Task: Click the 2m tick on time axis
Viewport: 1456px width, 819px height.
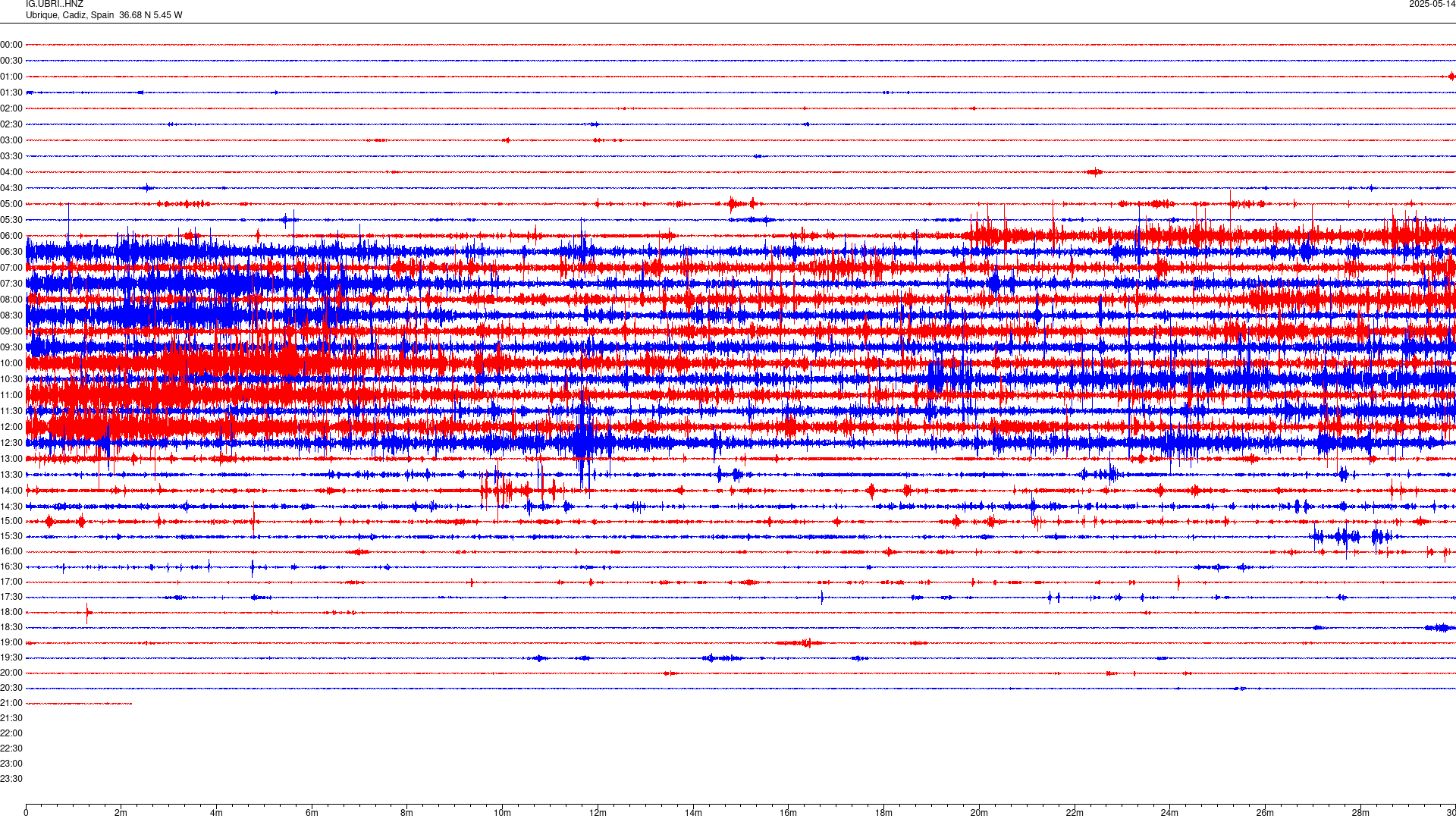Action: point(121,813)
